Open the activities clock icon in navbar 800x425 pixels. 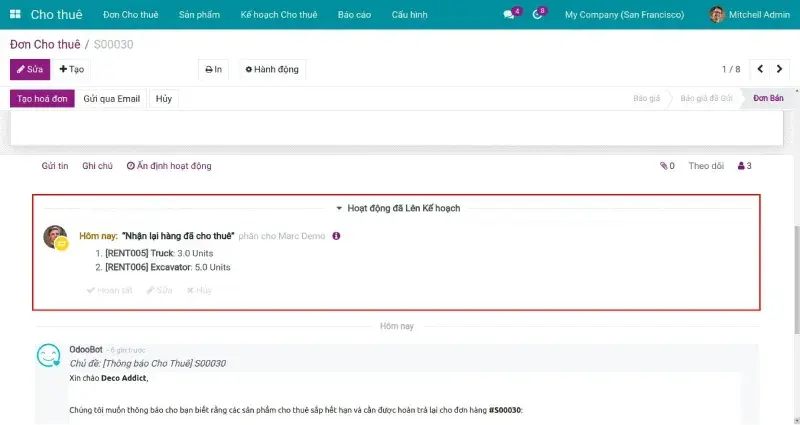tap(538, 15)
